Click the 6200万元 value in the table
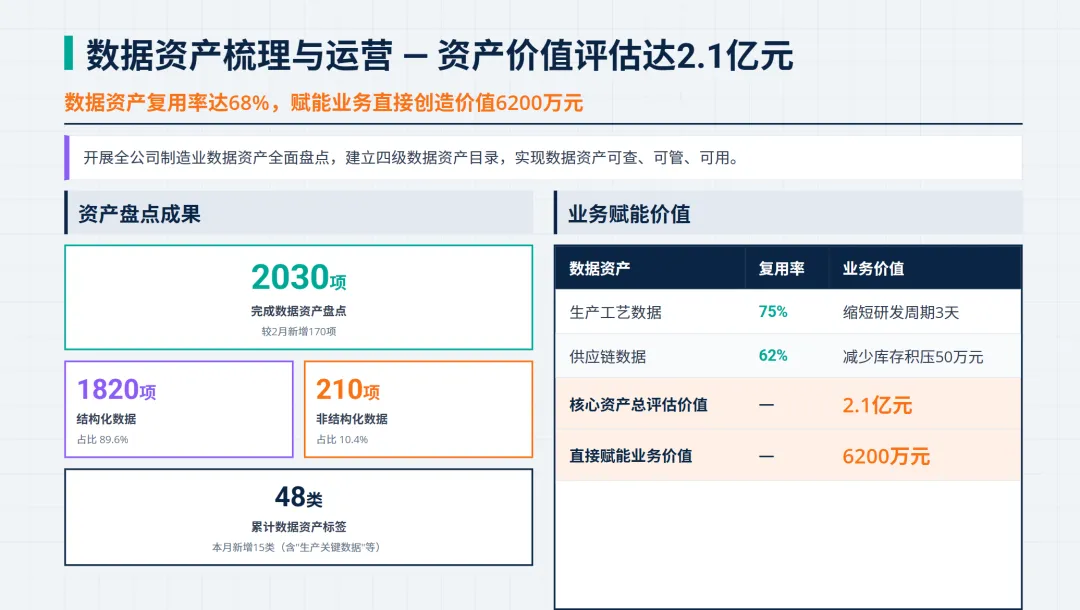This screenshot has height=610, width=1080. click(886, 456)
